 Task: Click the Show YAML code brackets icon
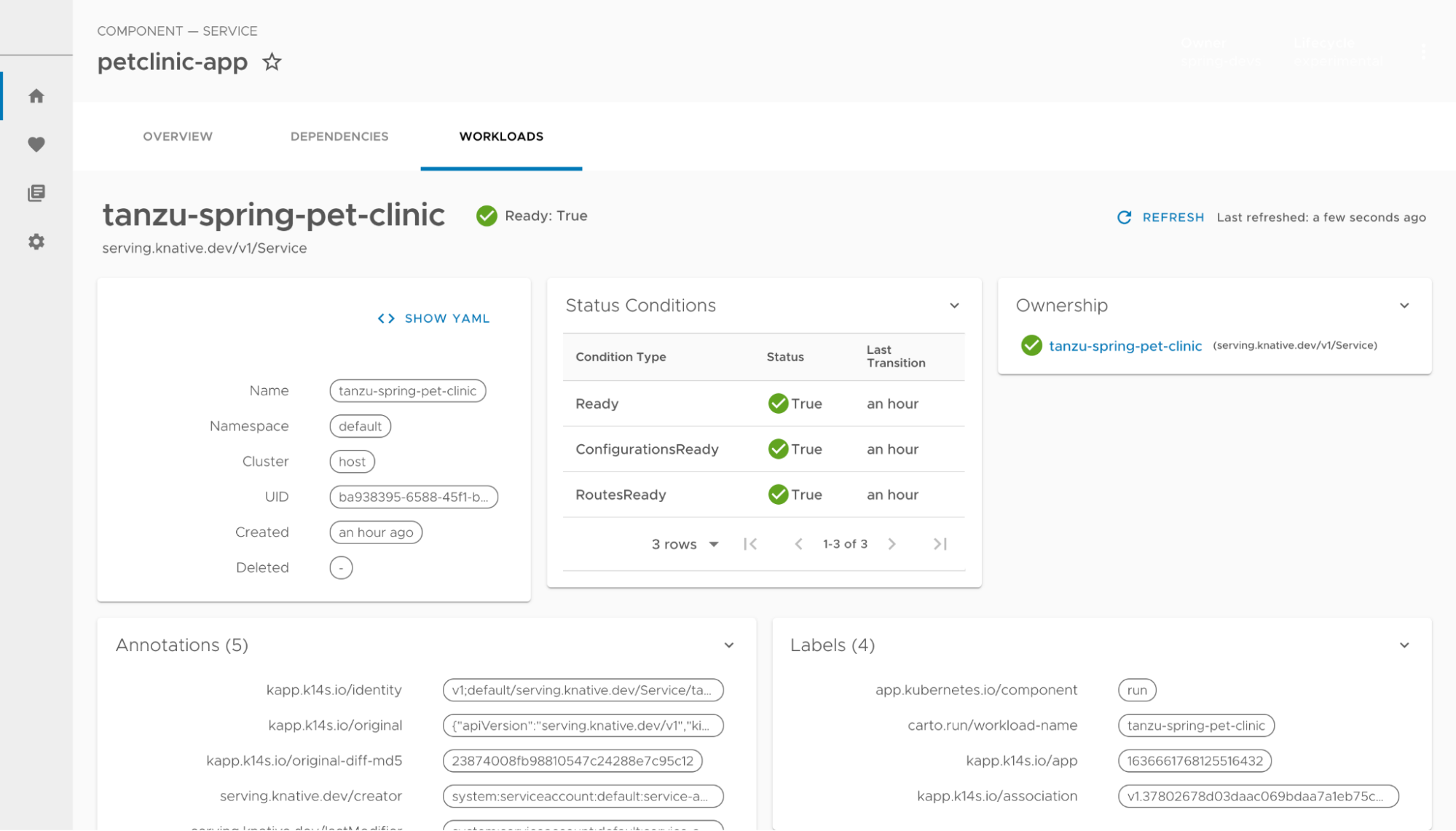tap(386, 318)
